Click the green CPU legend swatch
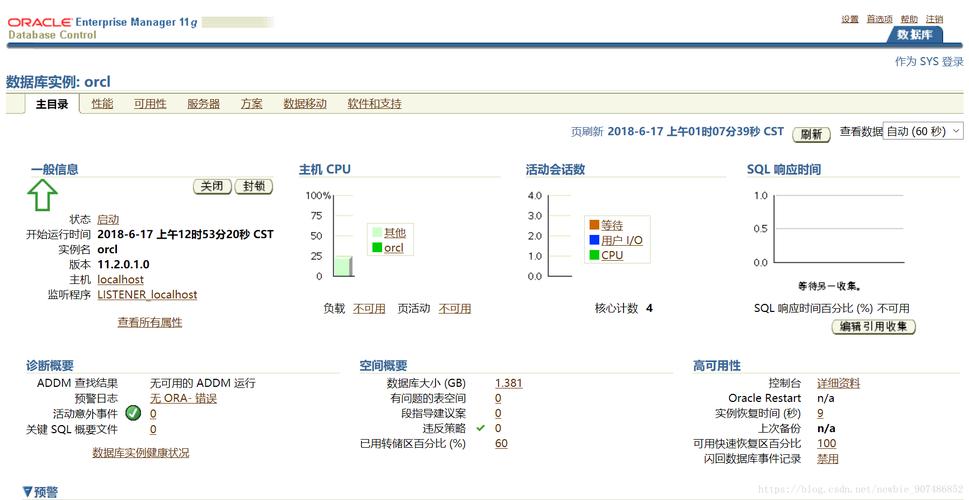 595,255
